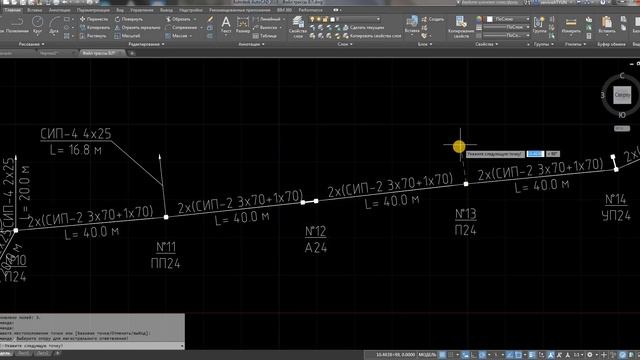Click the dynamic input distance field
This screenshot has width=640, height=360.
(x=535, y=154)
